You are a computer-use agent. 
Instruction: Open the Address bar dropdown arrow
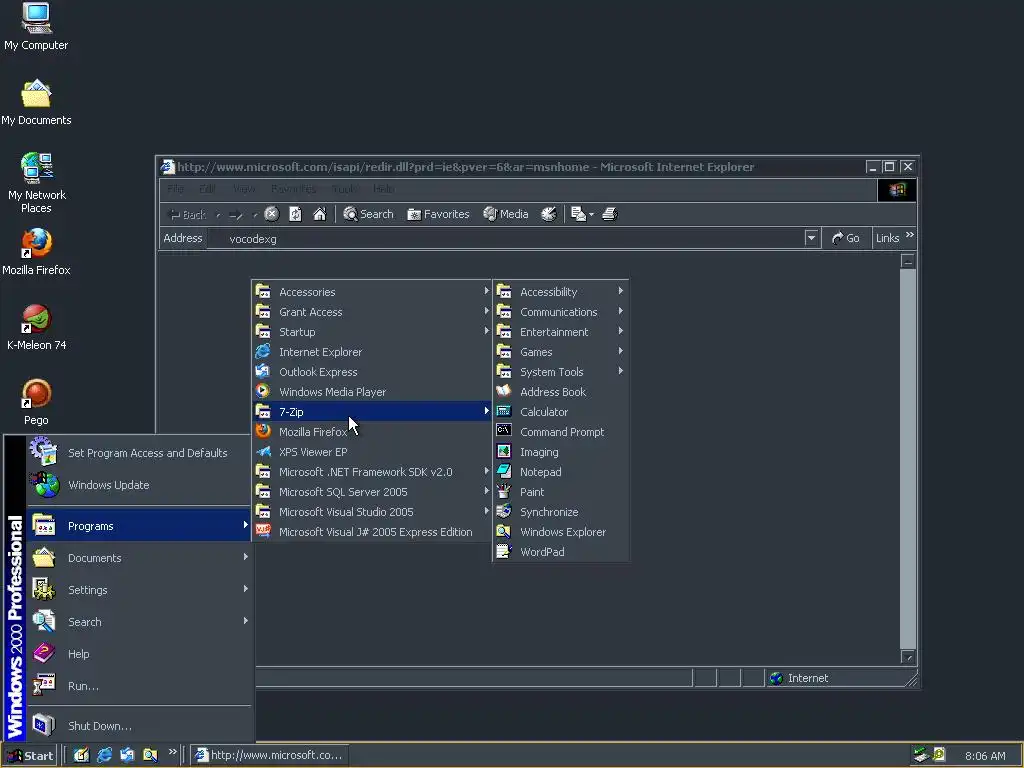811,238
